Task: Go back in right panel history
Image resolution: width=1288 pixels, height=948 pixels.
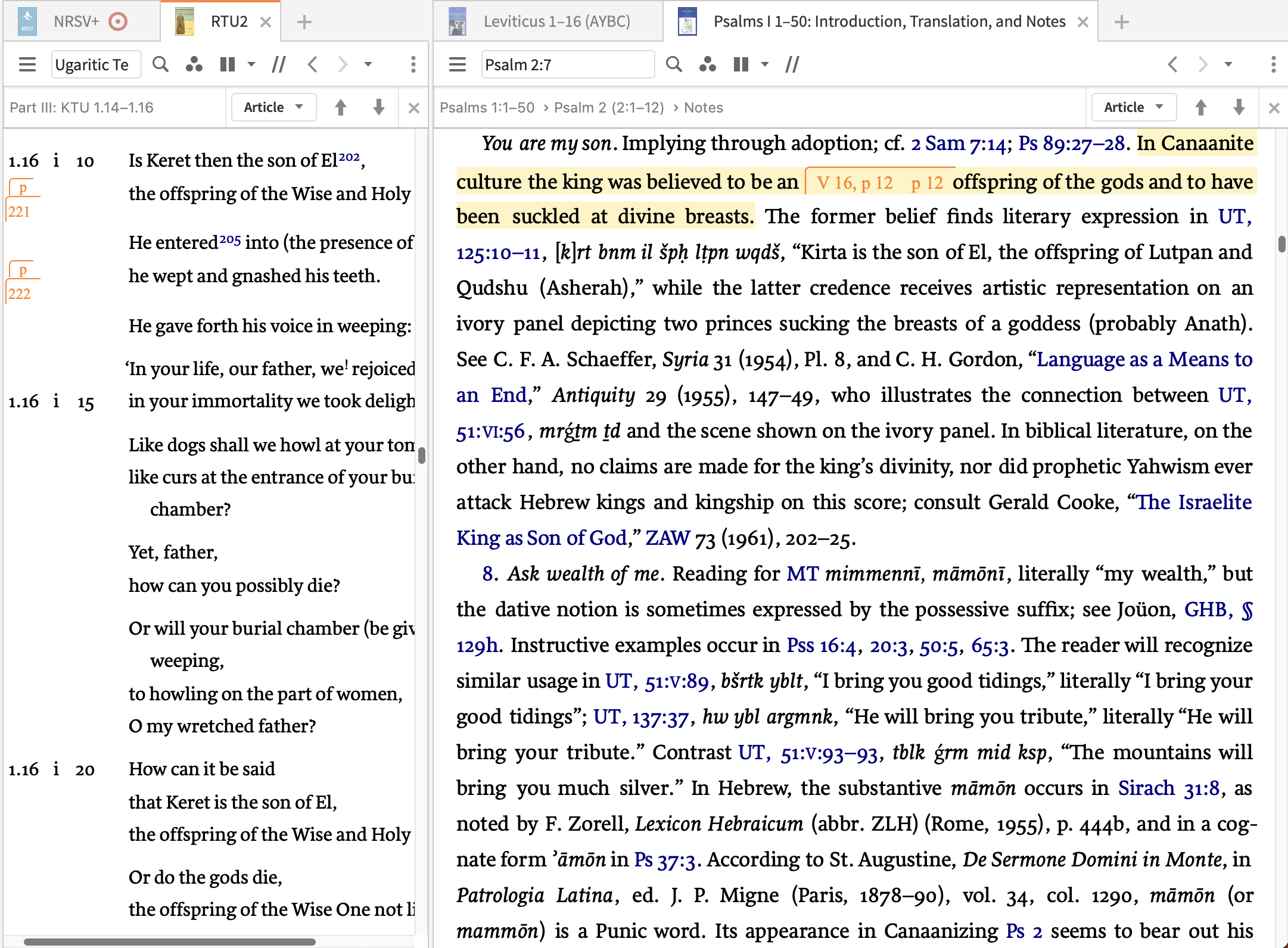Action: 1172,64
